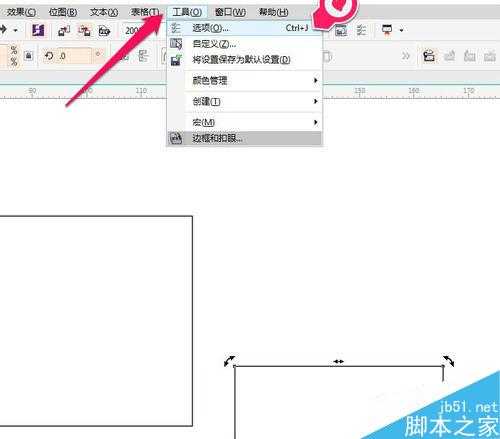The image size is (500, 439).
Task: Click the top-right rotation handle of selected rectangle
Action: coord(449,361)
